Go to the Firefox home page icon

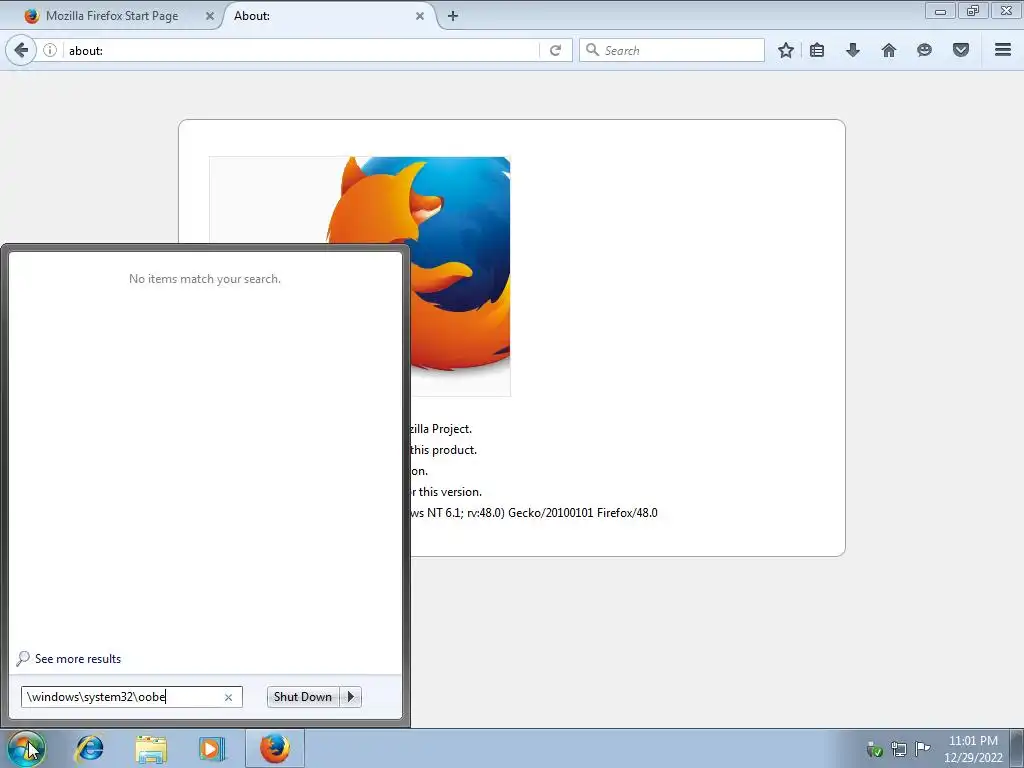[888, 50]
